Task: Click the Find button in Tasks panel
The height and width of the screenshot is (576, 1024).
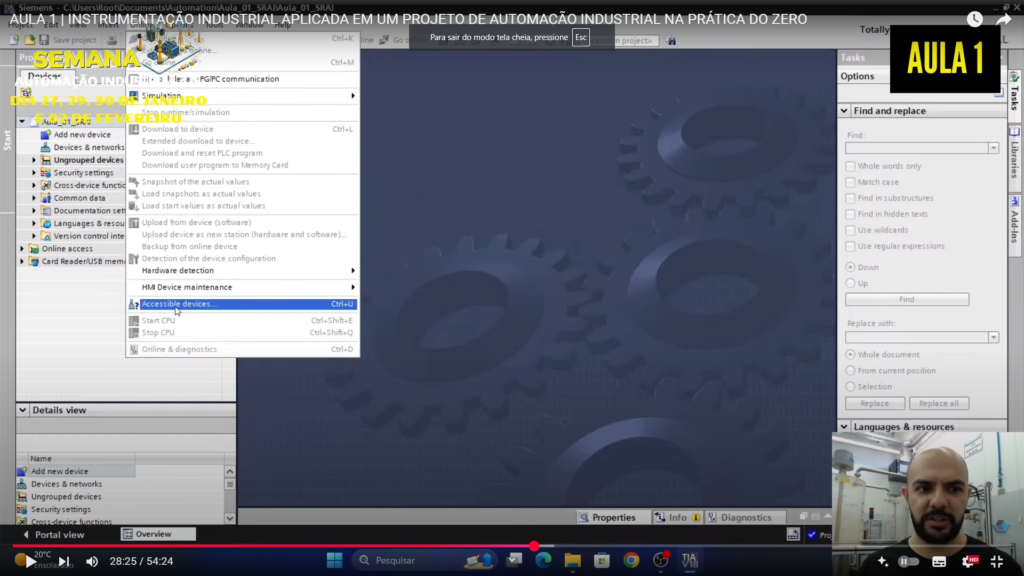Action: [x=907, y=299]
